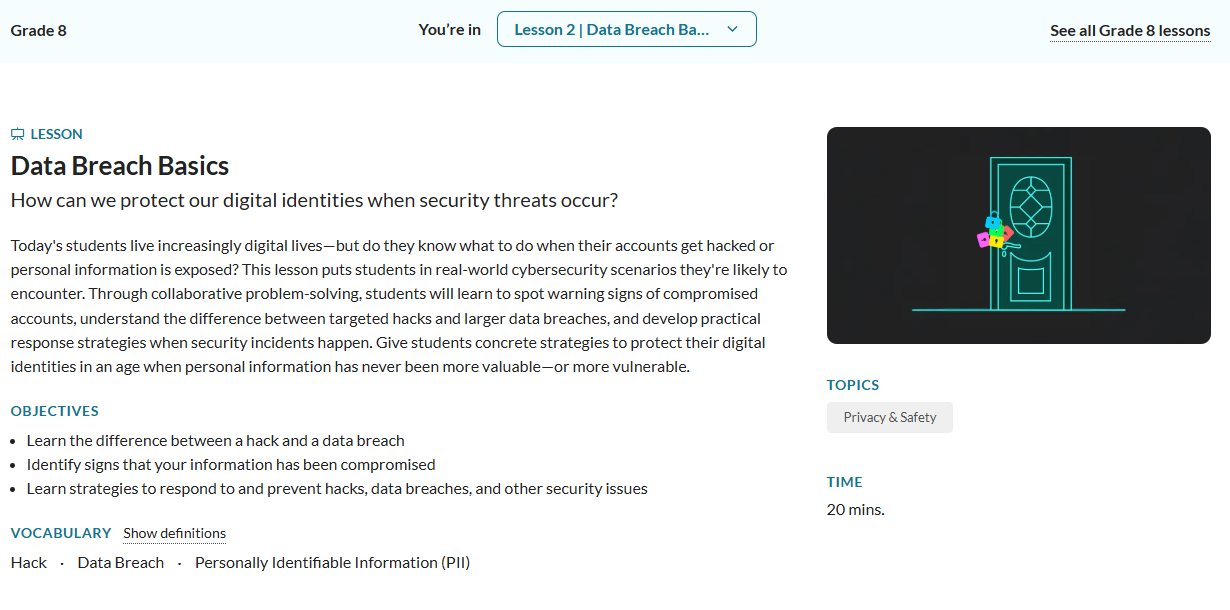Click Personally Identifiable Information (PII) term
This screenshot has height=610, width=1230.
pyautogui.click(x=332, y=562)
